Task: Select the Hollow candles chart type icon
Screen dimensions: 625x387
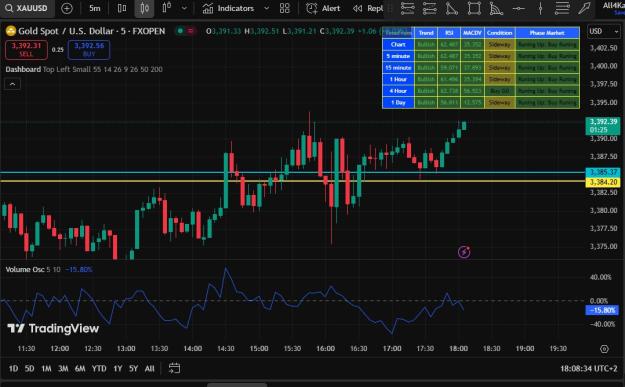Action: point(167,8)
